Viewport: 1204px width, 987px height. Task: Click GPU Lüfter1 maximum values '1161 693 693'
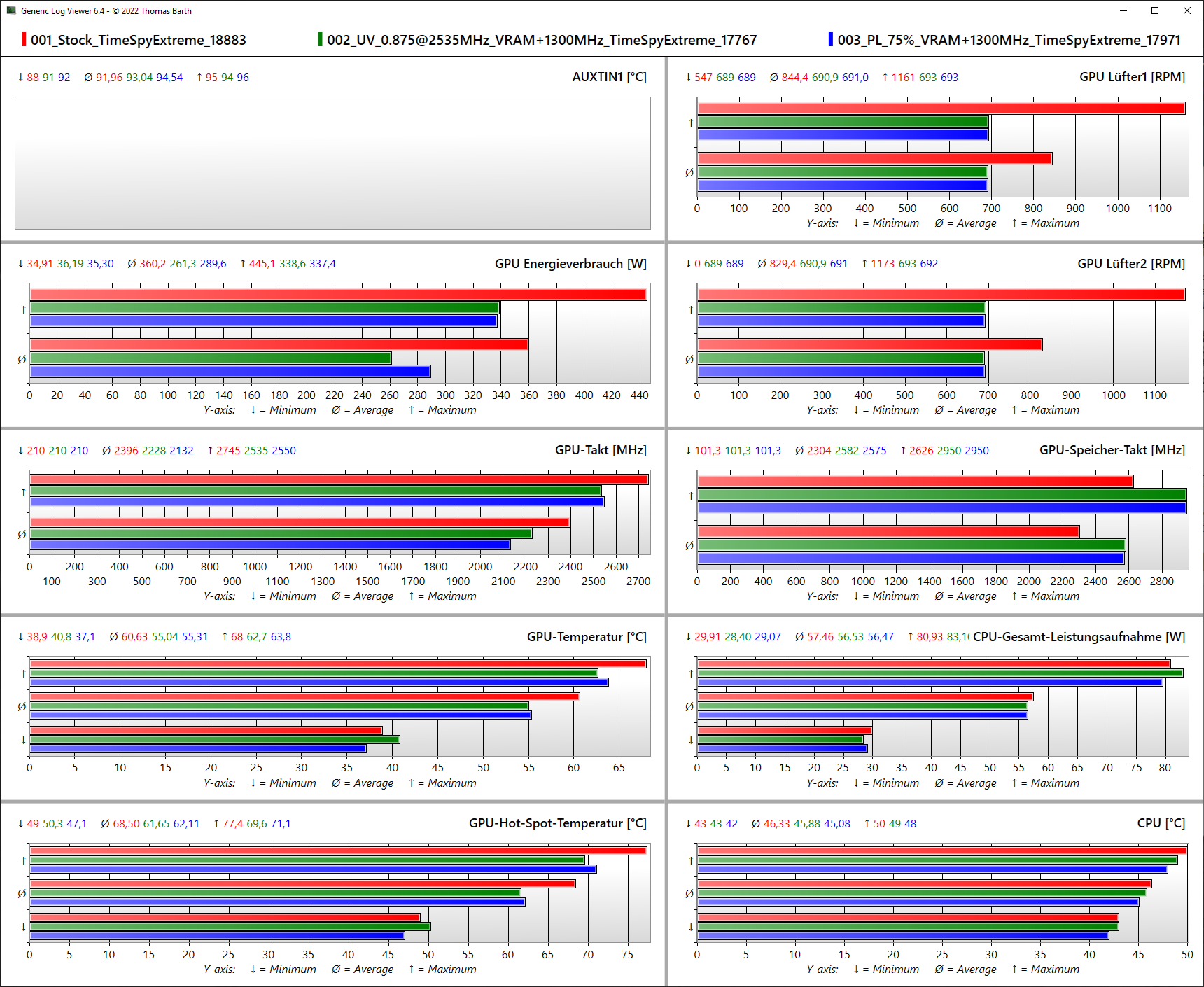[925, 78]
